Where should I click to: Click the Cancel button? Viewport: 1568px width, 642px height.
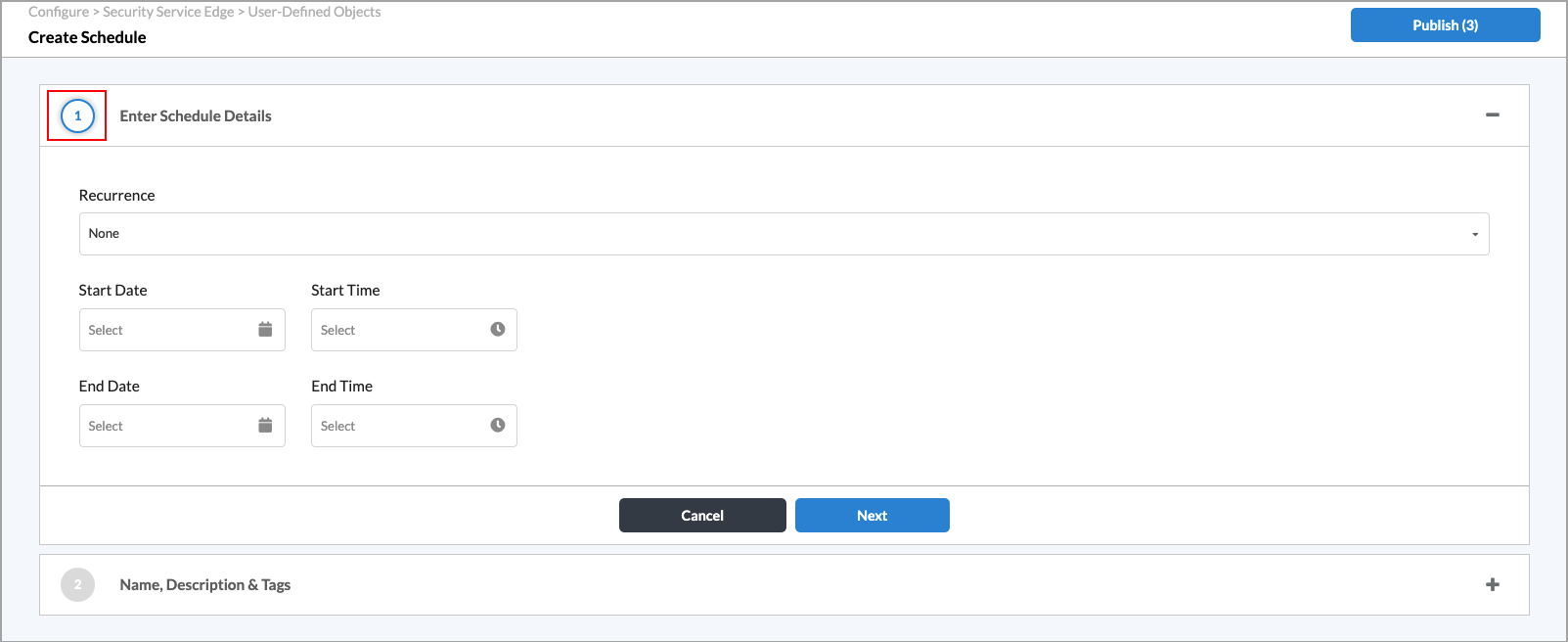click(x=701, y=515)
